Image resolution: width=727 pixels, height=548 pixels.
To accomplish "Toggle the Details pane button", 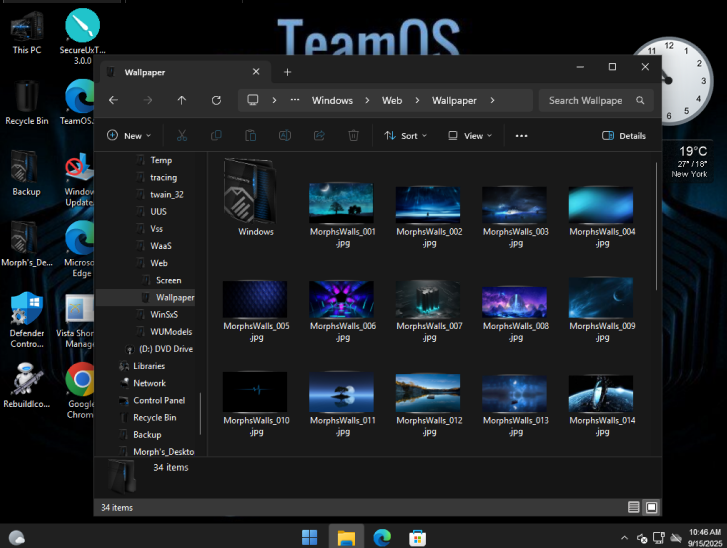I will (x=624, y=136).
